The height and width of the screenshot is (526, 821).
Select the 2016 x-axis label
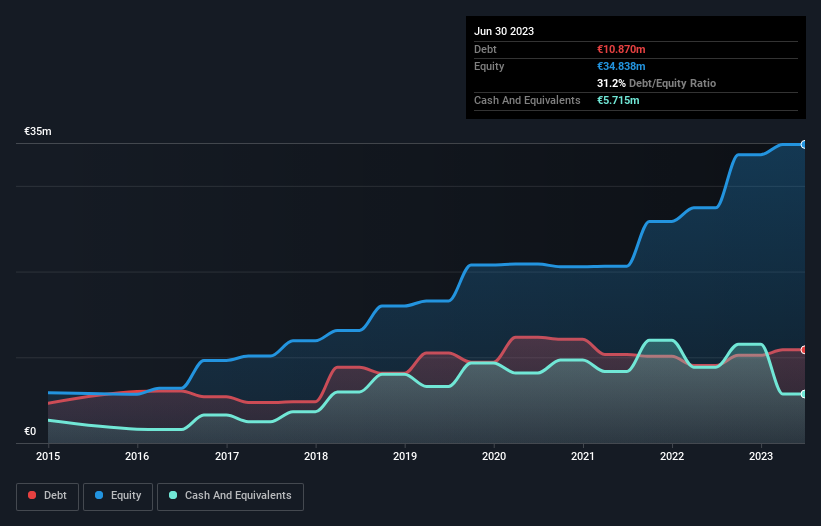tap(137, 456)
